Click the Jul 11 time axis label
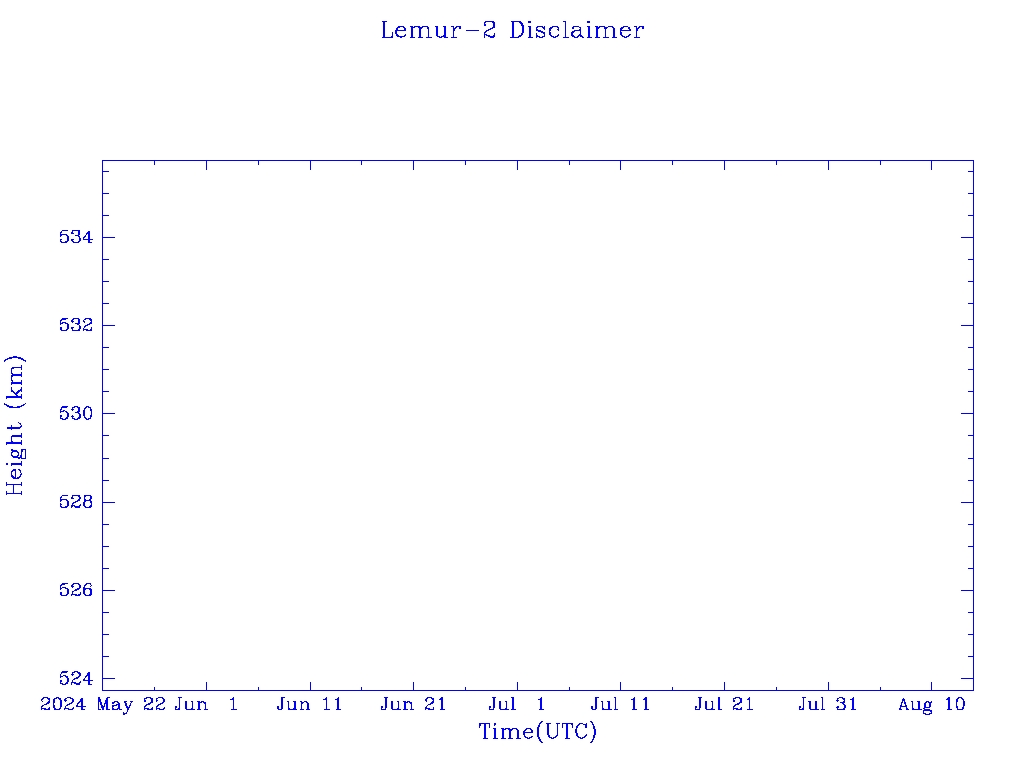The image size is (1024, 768). pyautogui.click(x=620, y=704)
